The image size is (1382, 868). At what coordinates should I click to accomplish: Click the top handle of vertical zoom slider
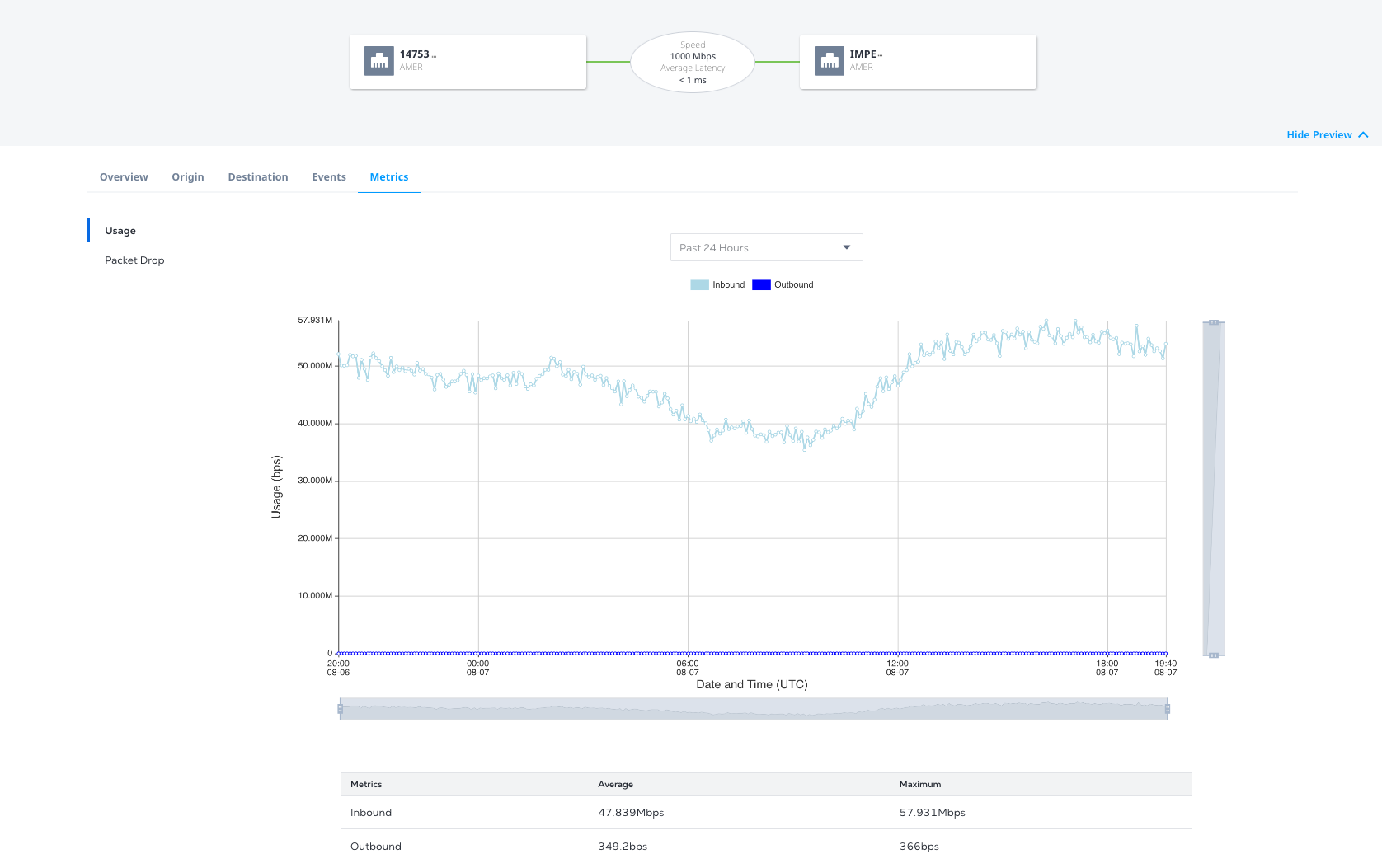point(1214,322)
